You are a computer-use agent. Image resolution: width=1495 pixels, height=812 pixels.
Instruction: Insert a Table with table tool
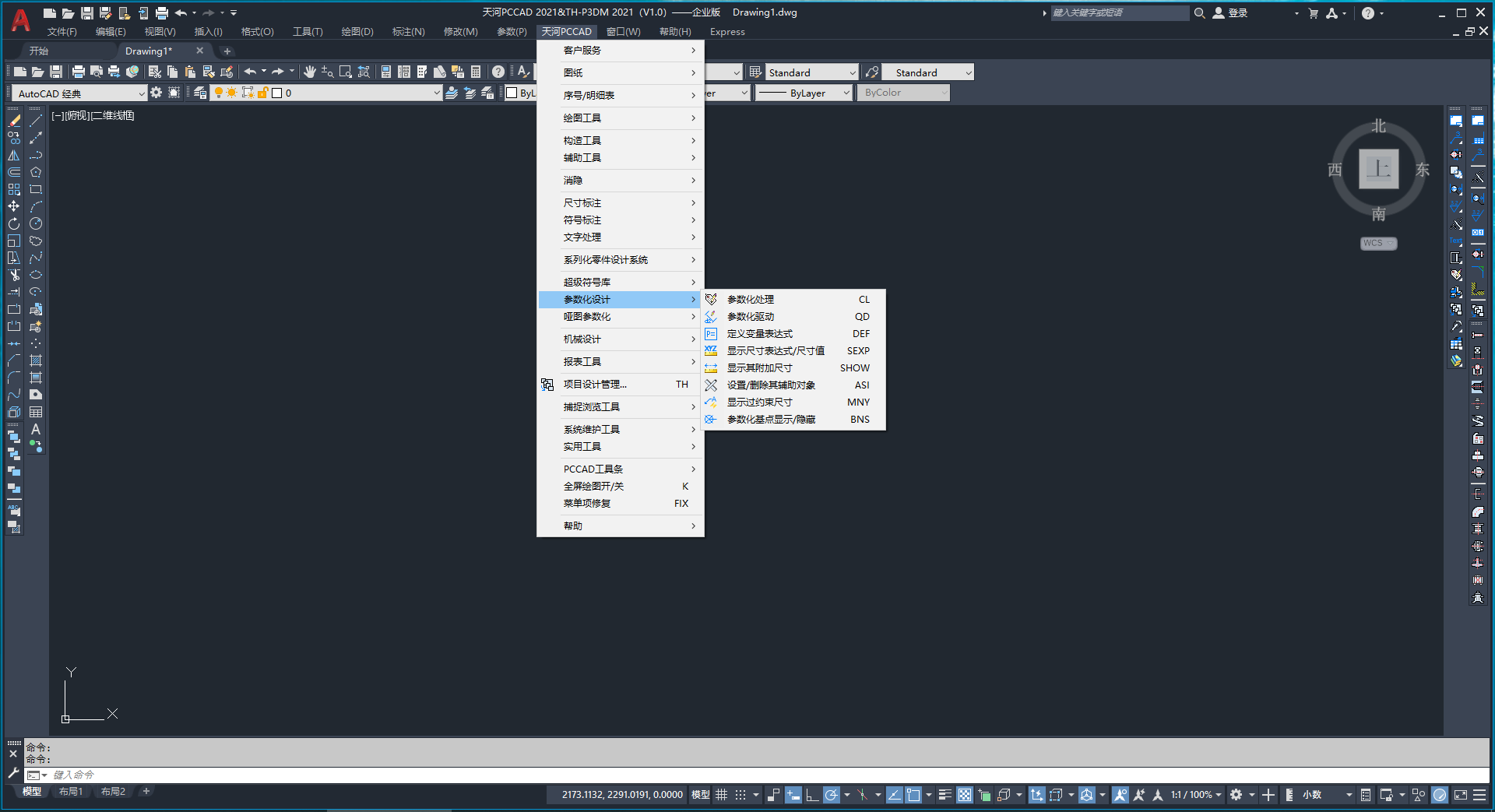point(36,412)
